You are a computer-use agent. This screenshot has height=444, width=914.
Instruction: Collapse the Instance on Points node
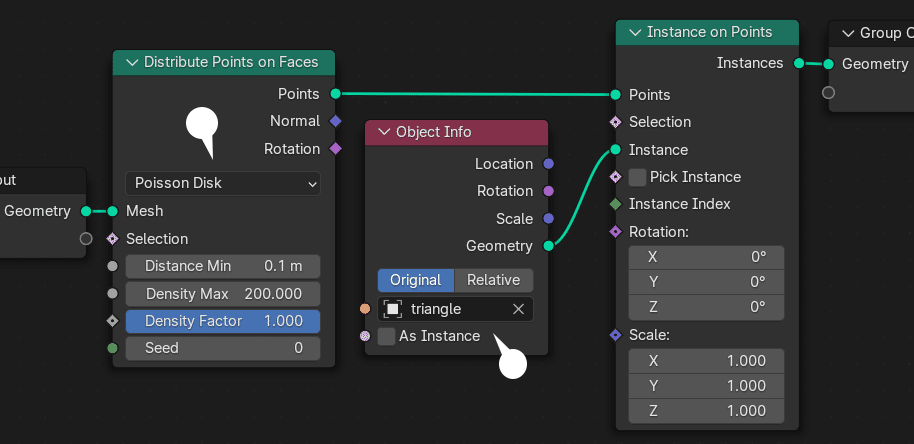tap(633, 32)
